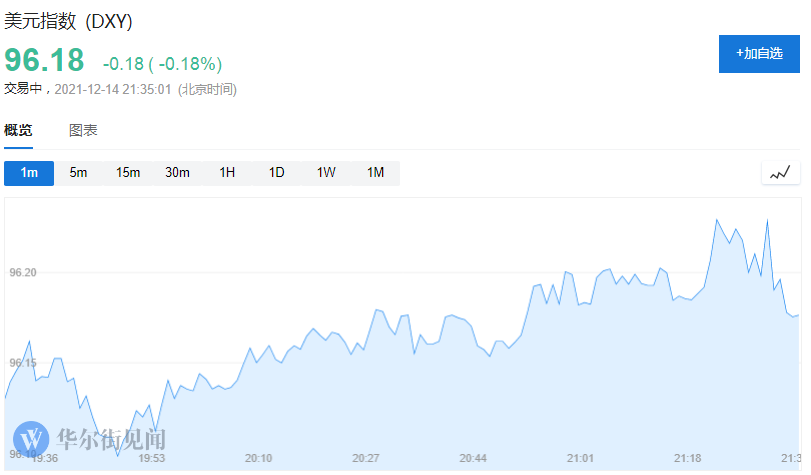Click the 交易中 trading status text
Viewport: 811px width, 475px height.
(x=23, y=89)
